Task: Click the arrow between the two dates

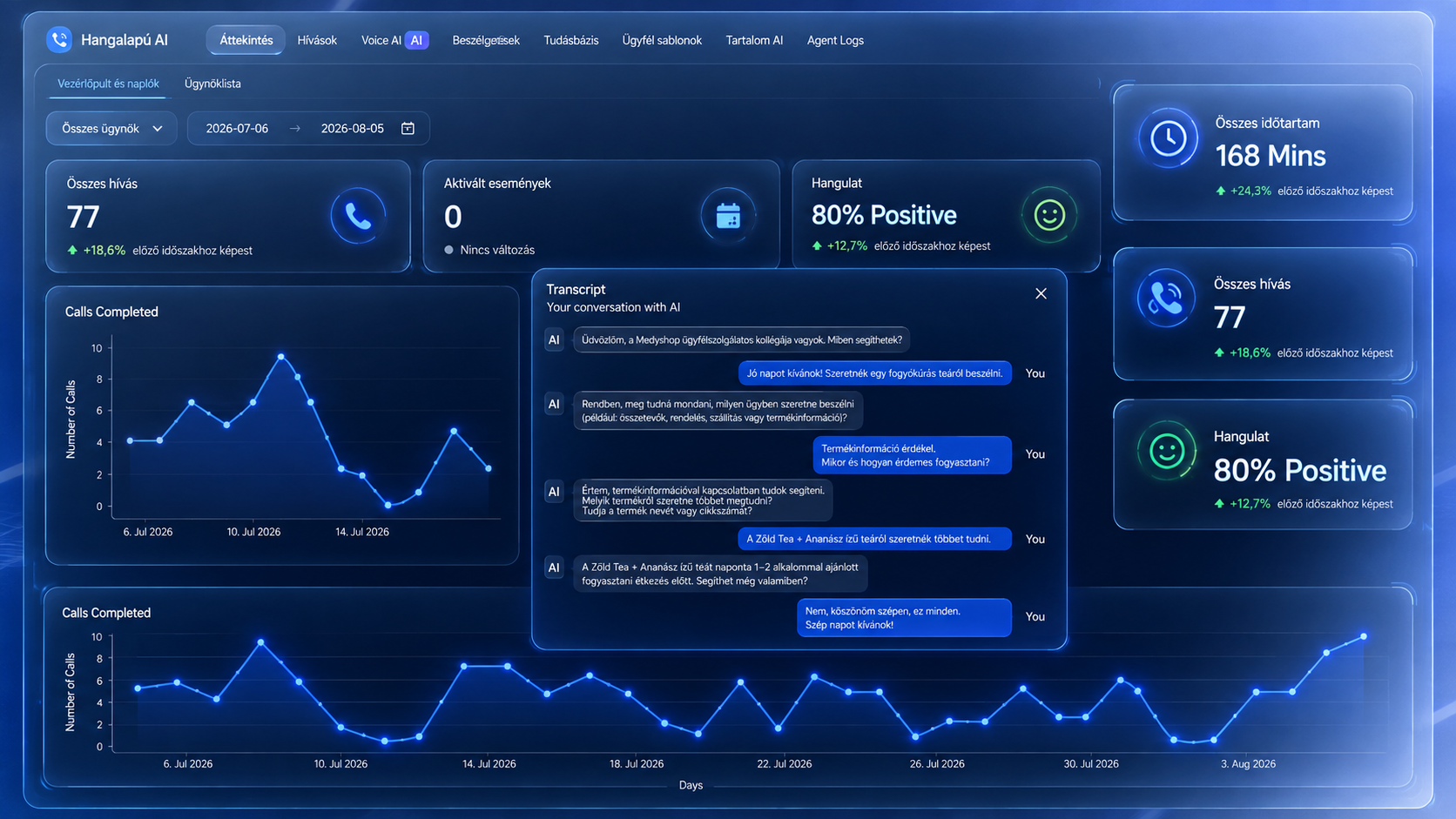Action: click(295, 128)
